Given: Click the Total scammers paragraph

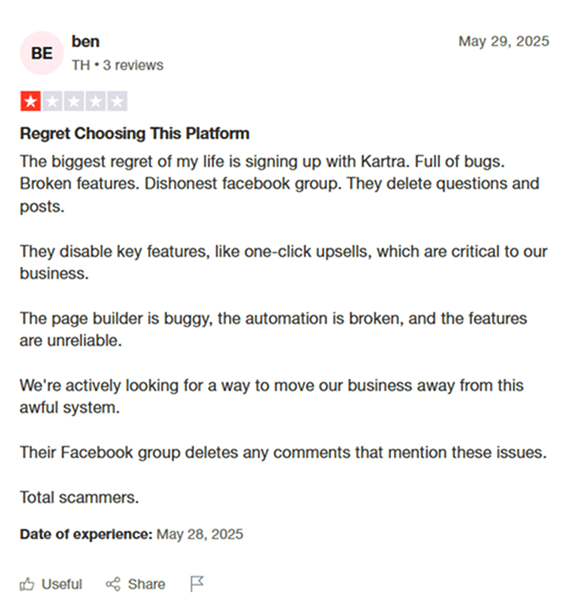Looking at the screenshot, I should click(x=79, y=497).
